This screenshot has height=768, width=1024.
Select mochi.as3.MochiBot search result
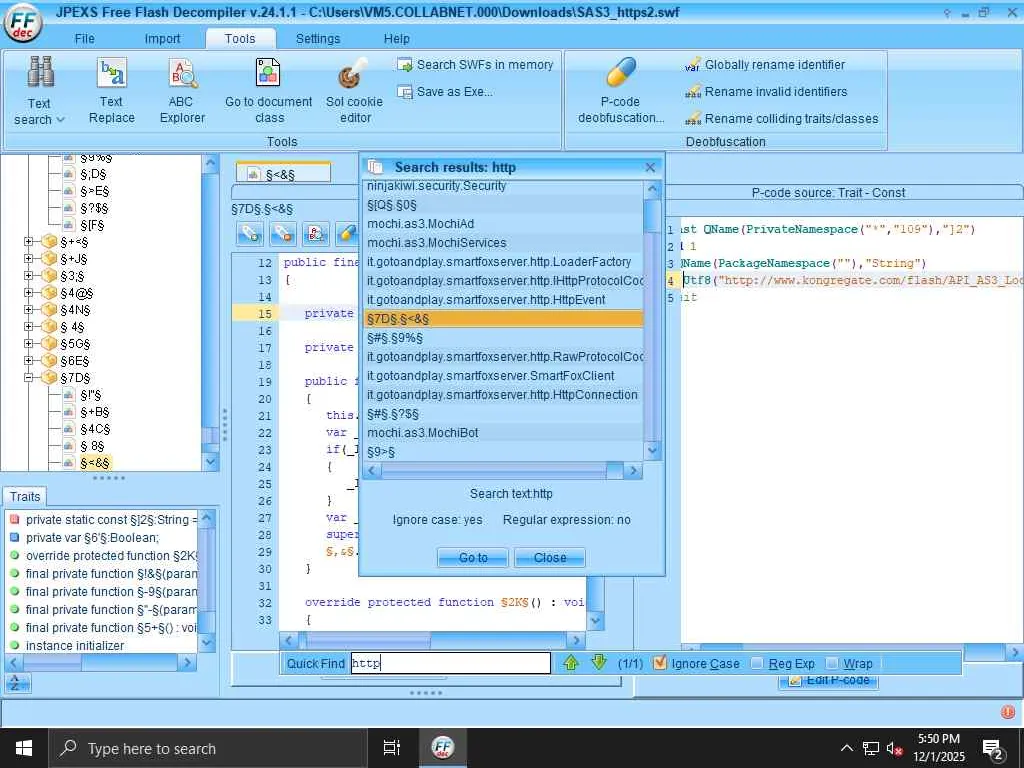(x=504, y=432)
